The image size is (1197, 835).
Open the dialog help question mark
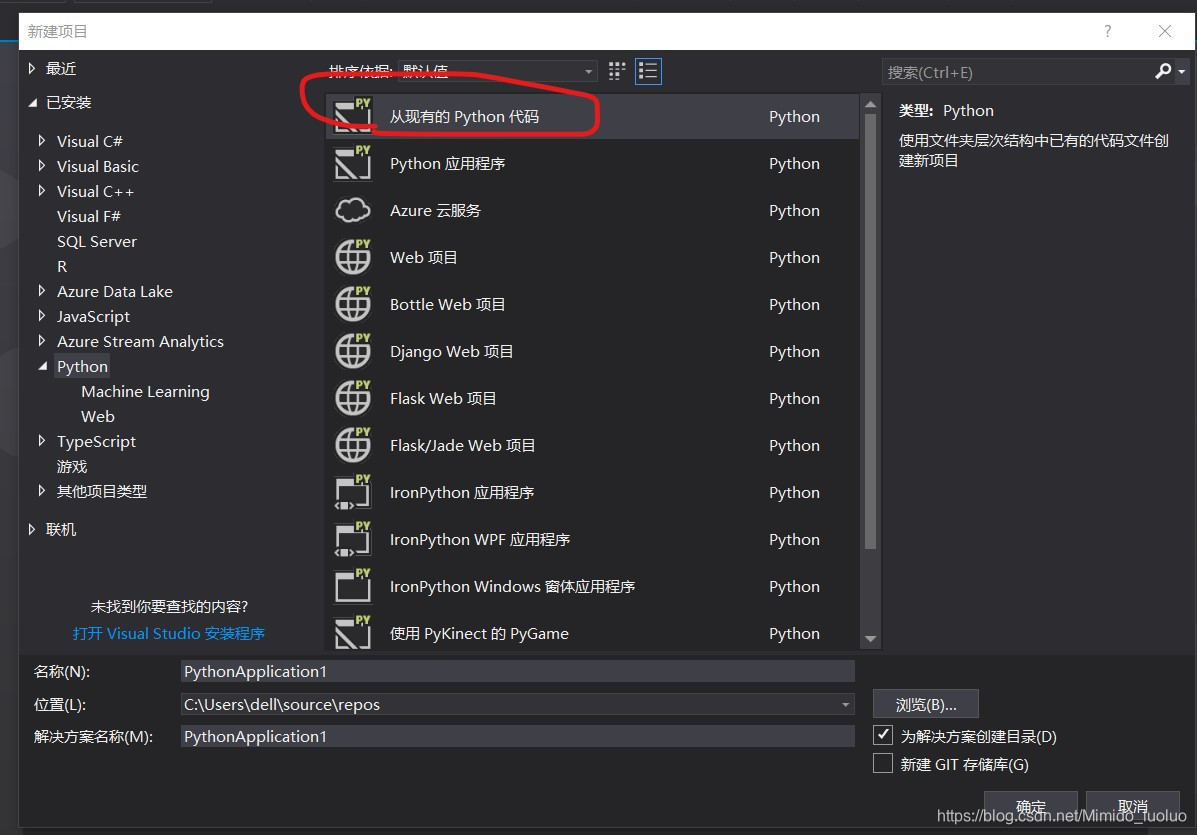[x=1107, y=31]
